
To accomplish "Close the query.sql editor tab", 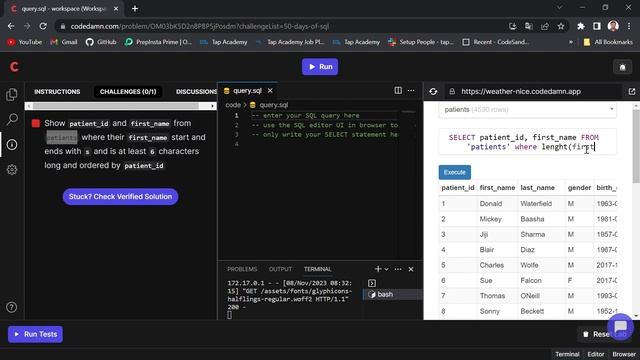I will 270,91.
